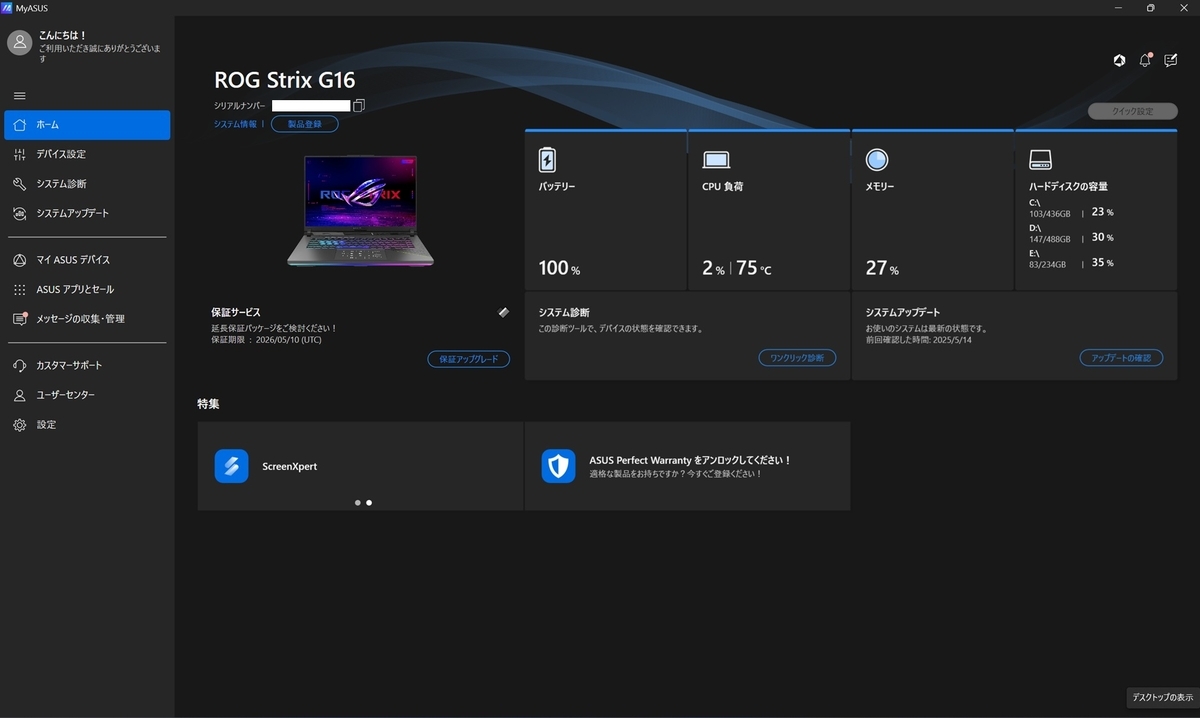Open カスタマーサポート in the sidebar
Viewport: 1200px width, 718px height.
(87, 365)
